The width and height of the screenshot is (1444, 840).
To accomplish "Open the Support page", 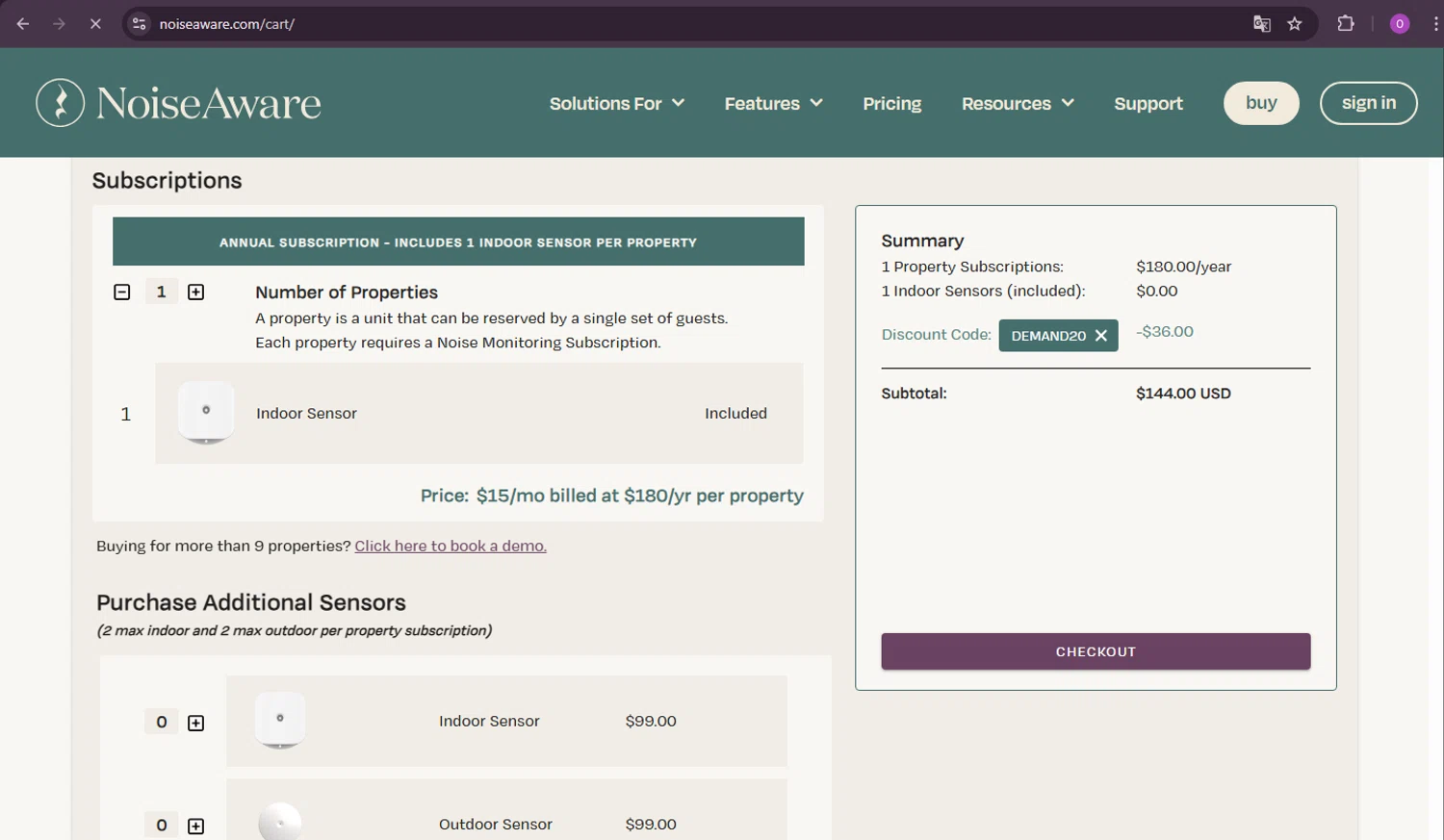I will (x=1148, y=104).
